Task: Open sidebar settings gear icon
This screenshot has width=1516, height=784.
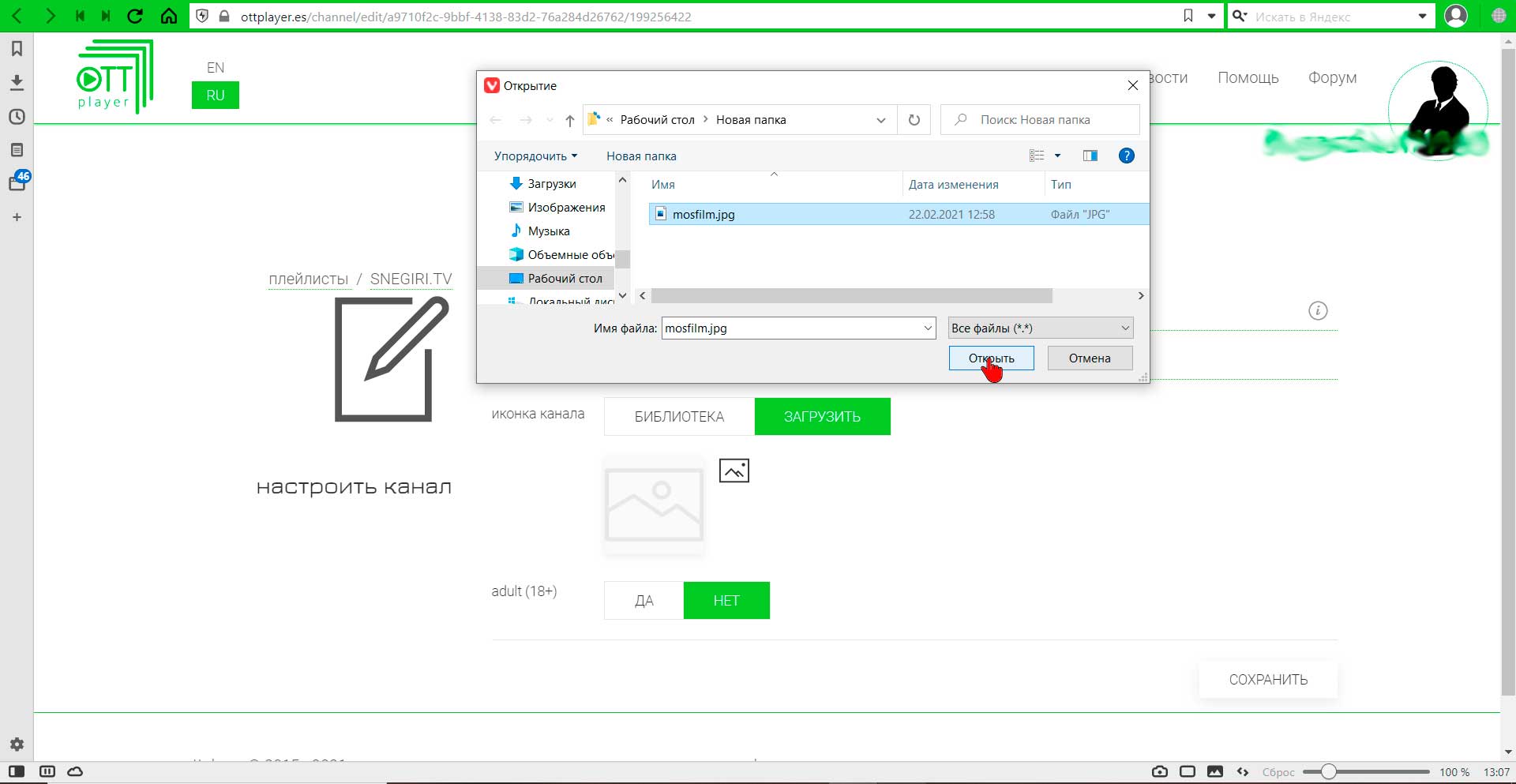Action: 17,744
